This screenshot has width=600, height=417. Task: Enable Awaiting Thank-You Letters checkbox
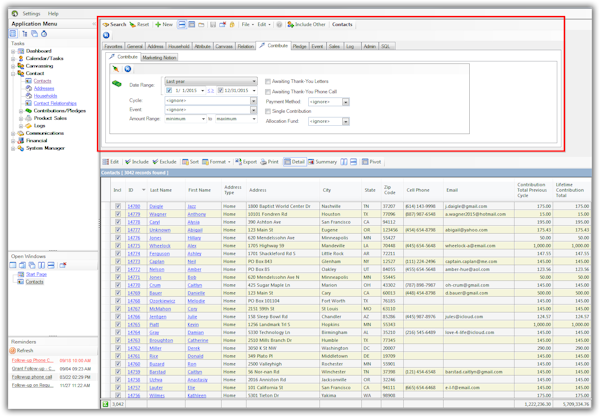(269, 82)
